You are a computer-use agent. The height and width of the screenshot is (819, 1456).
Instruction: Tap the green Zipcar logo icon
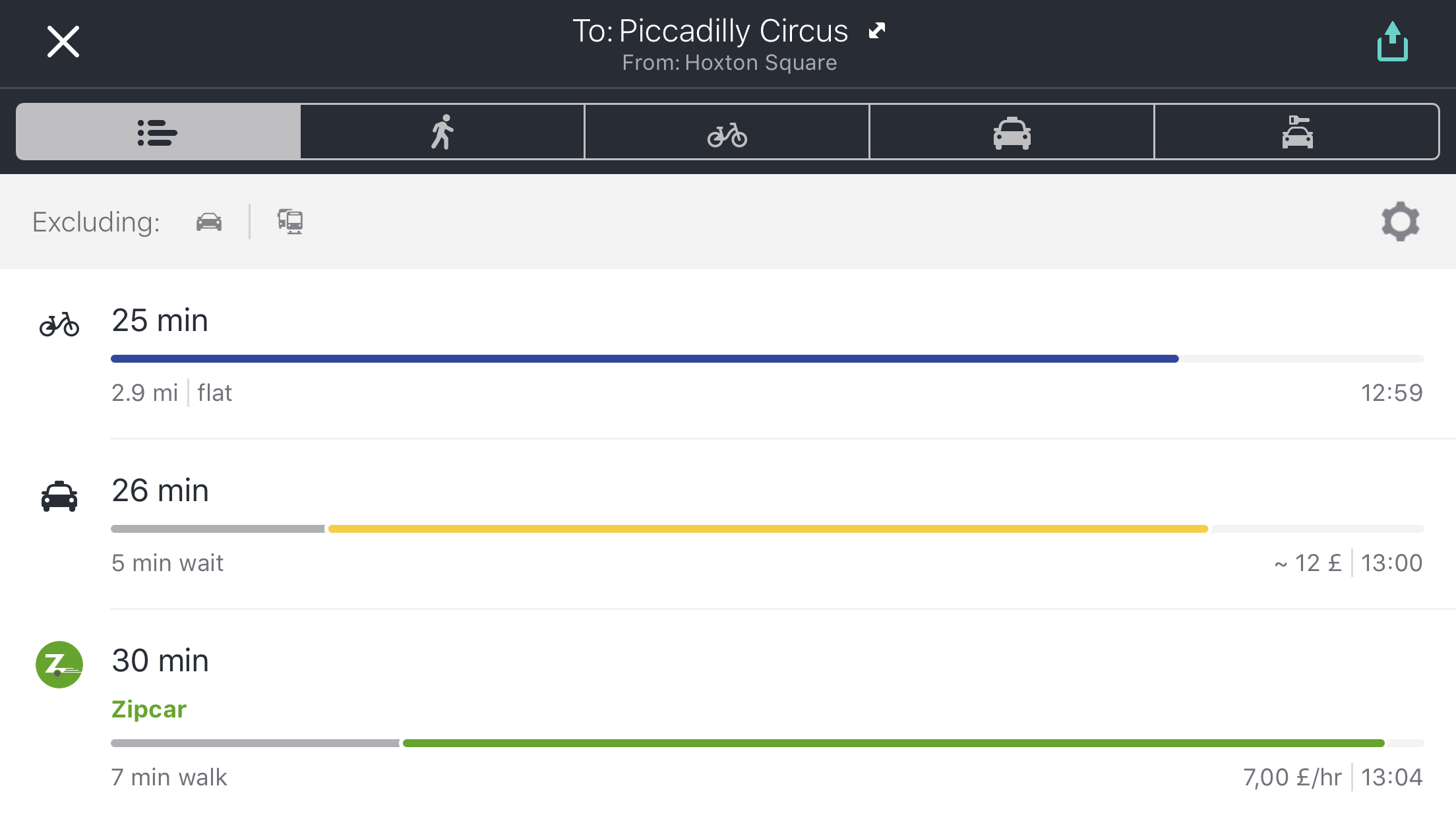(59, 665)
